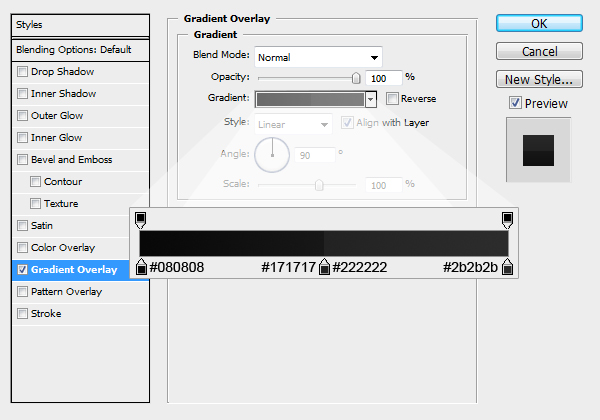Enable the Drop Shadow checkbox
The height and width of the screenshot is (420, 600).
click(22, 72)
